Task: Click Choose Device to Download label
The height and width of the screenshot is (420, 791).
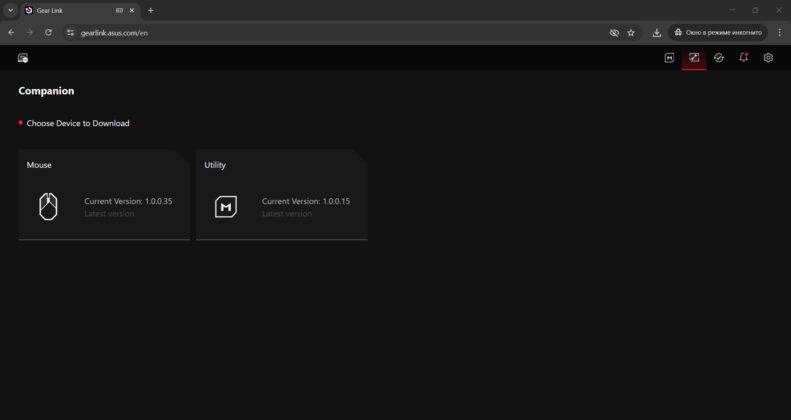Action: (78, 123)
